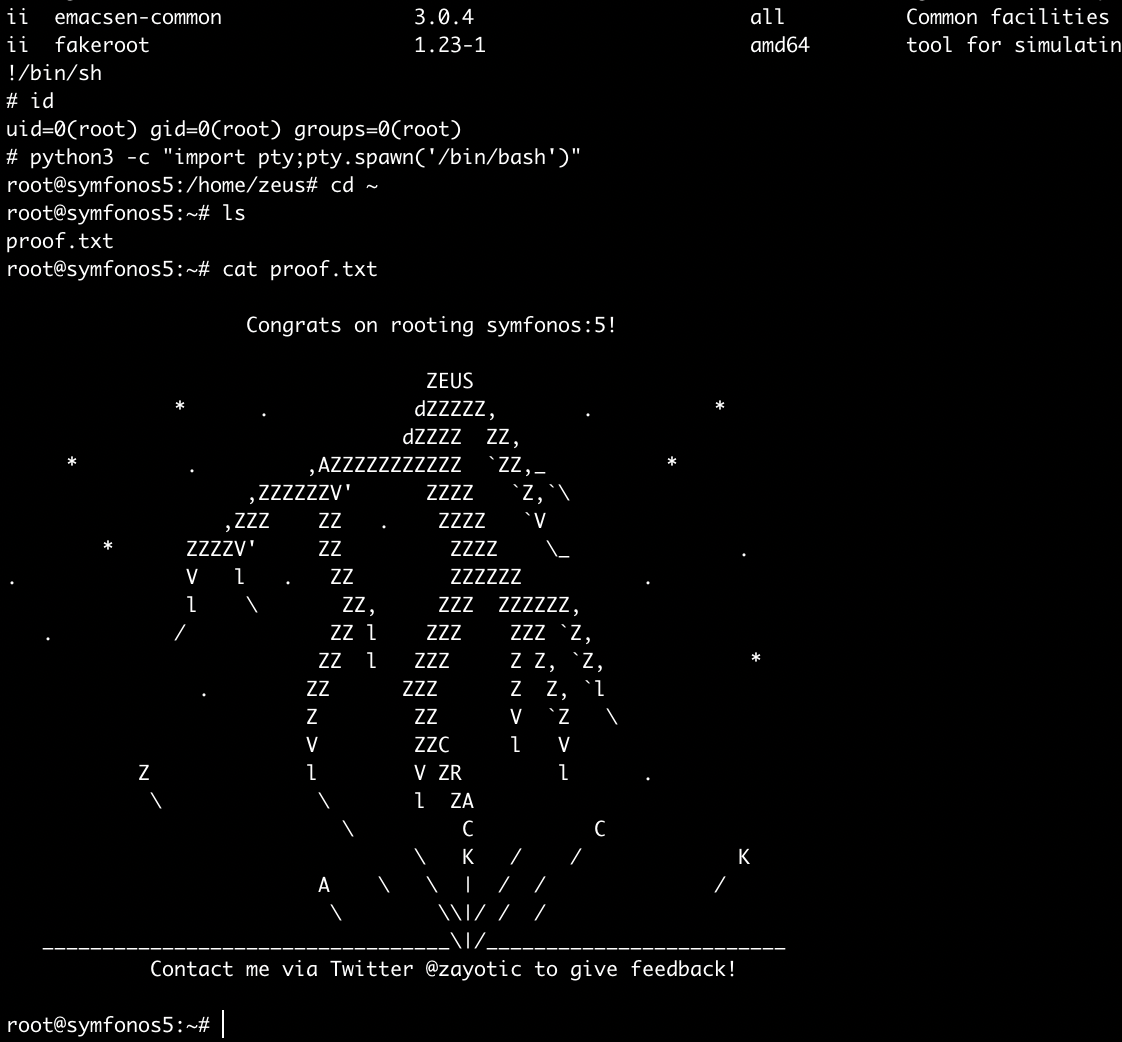Click the fakeroot package name

pos(102,45)
